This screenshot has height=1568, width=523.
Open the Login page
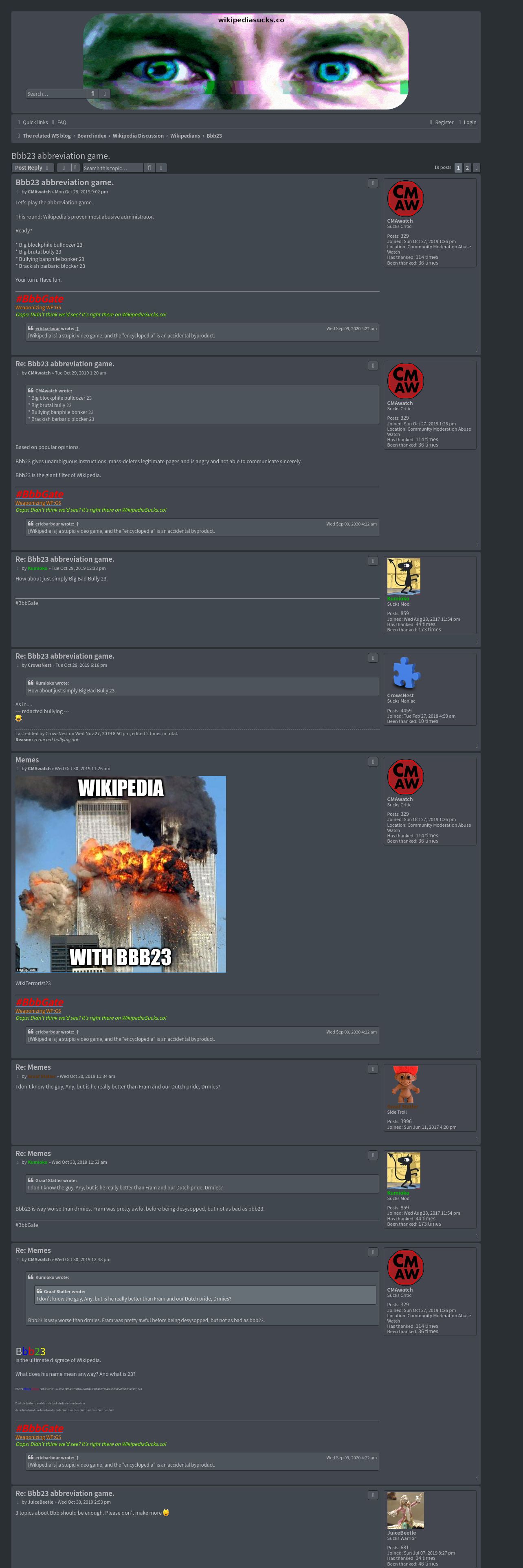(467, 123)
